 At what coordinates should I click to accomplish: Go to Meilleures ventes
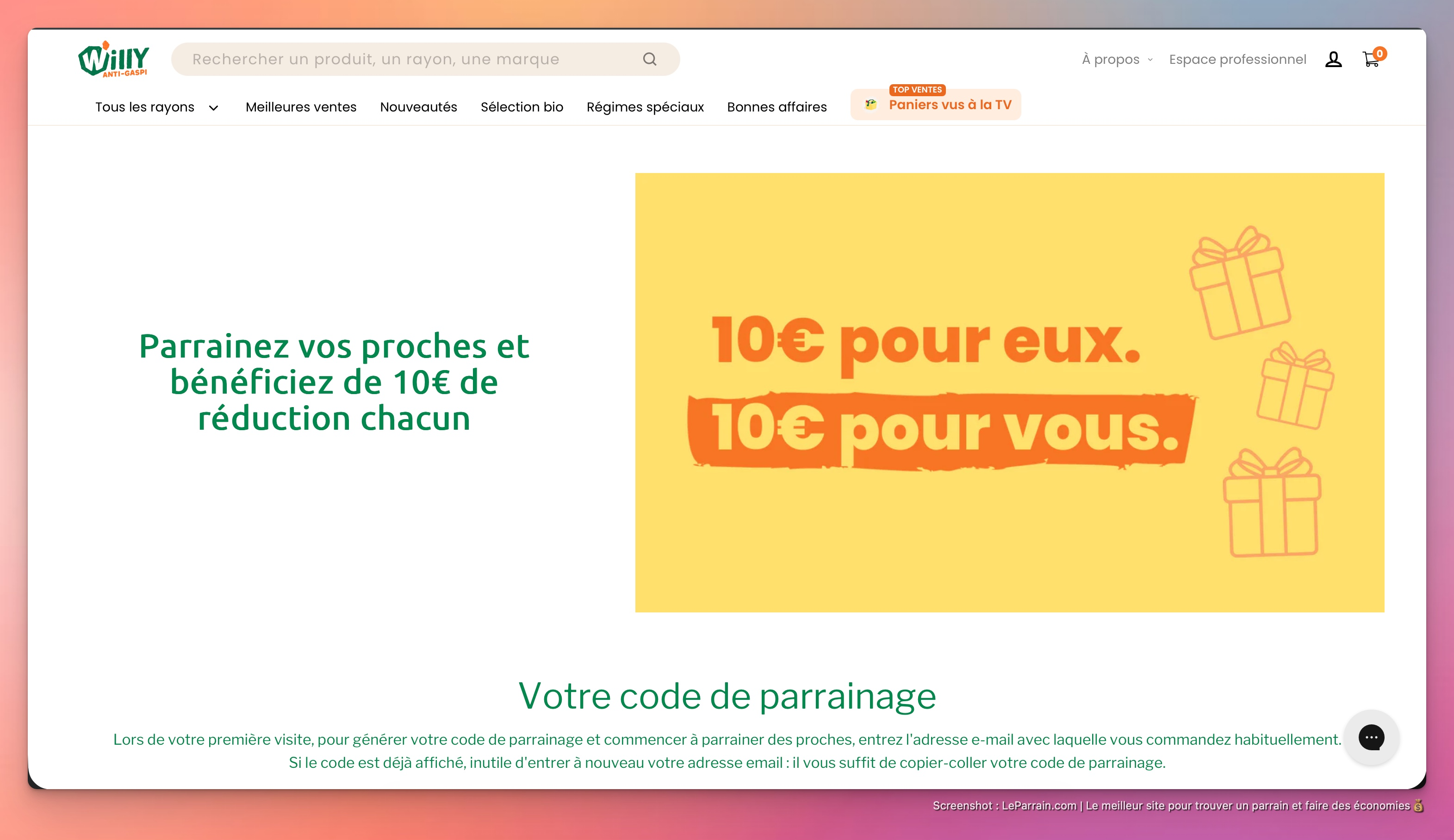coord(301,107)
